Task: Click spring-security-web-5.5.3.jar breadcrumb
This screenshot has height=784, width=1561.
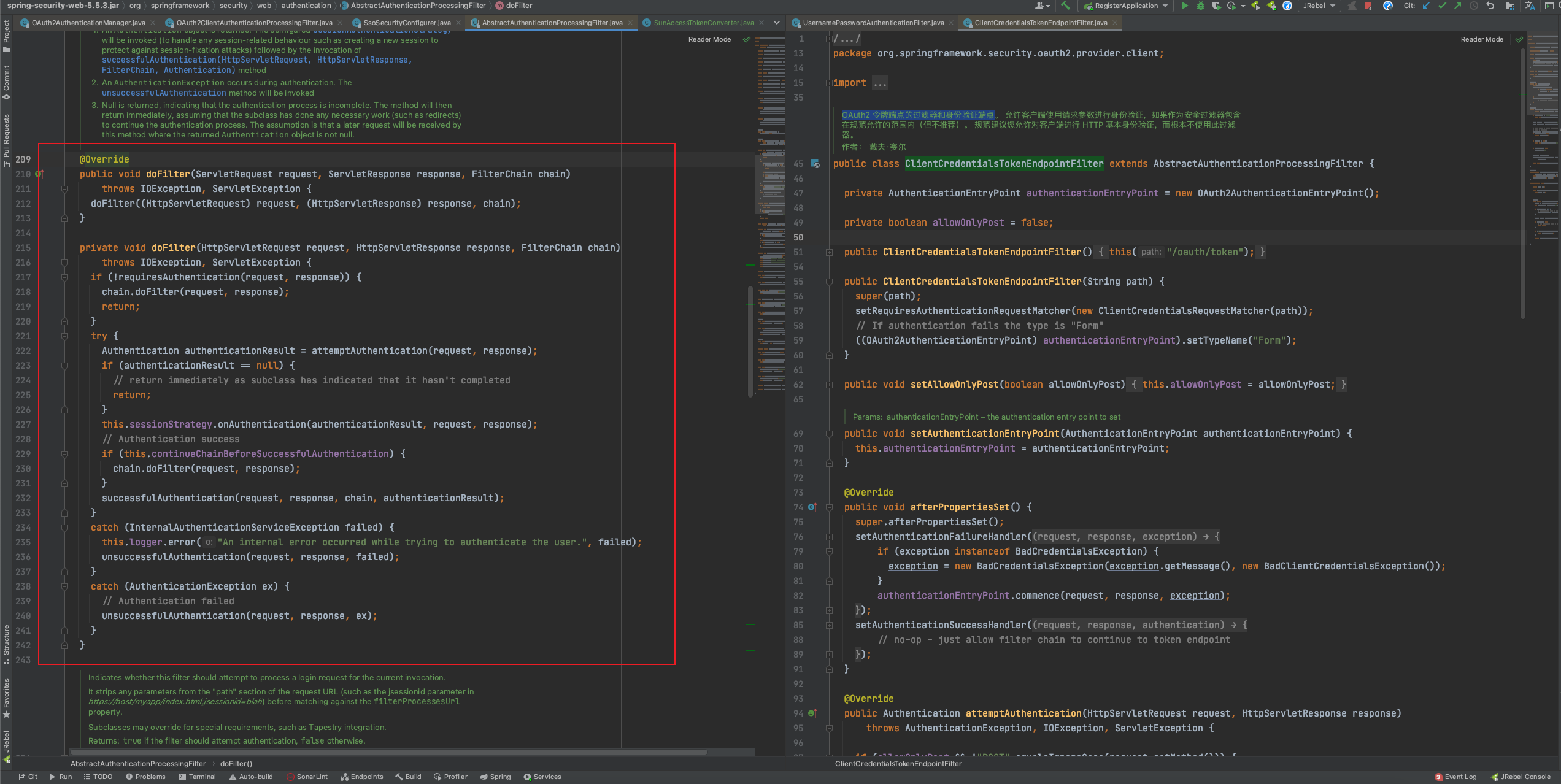Action: (x=63, y=6)
